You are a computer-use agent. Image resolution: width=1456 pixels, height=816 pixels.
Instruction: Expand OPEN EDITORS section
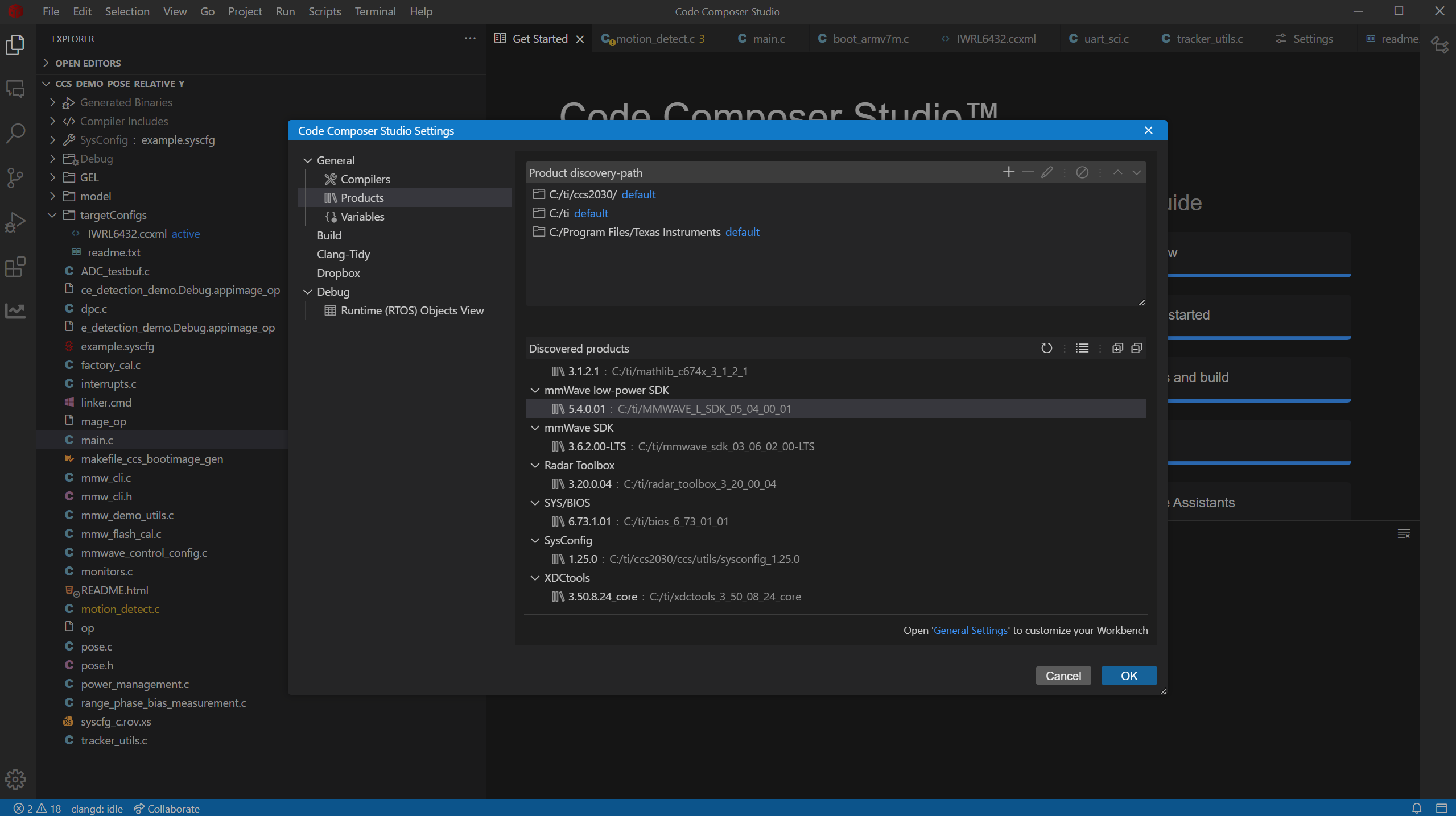pos(46,63)
